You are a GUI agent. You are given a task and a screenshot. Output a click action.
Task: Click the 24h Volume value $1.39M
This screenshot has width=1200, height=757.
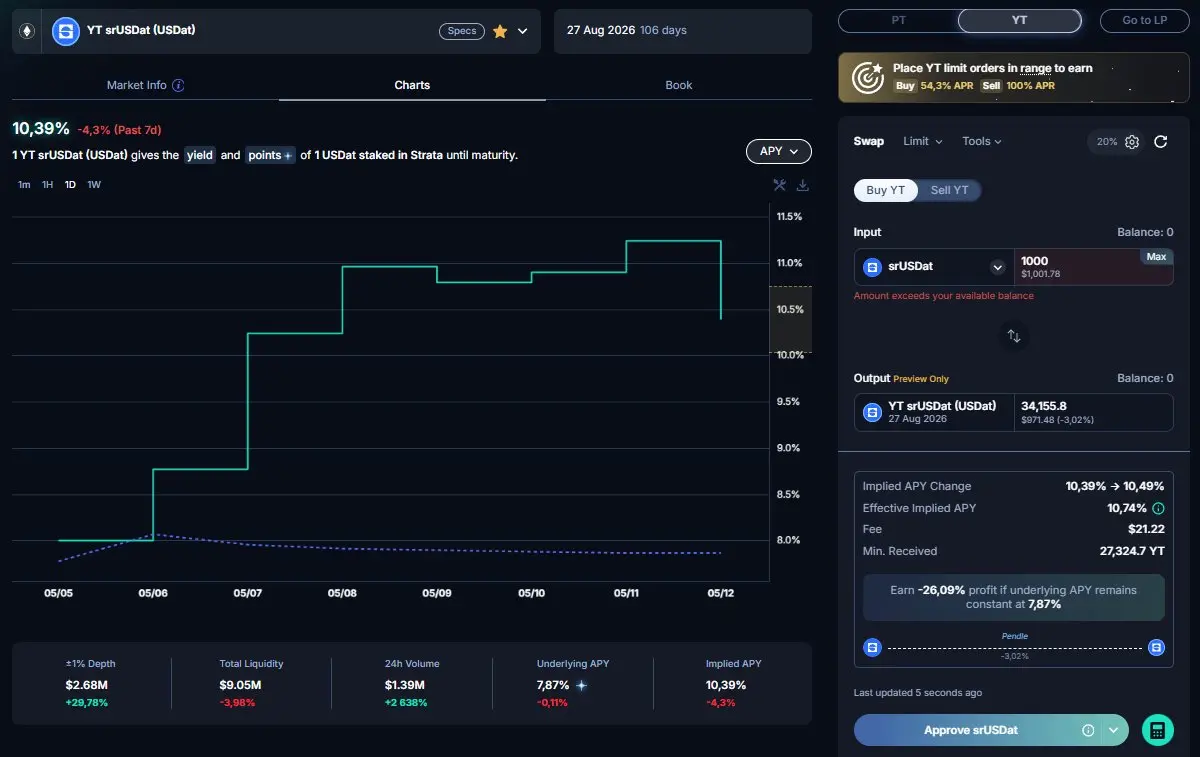tap(405, 685)
